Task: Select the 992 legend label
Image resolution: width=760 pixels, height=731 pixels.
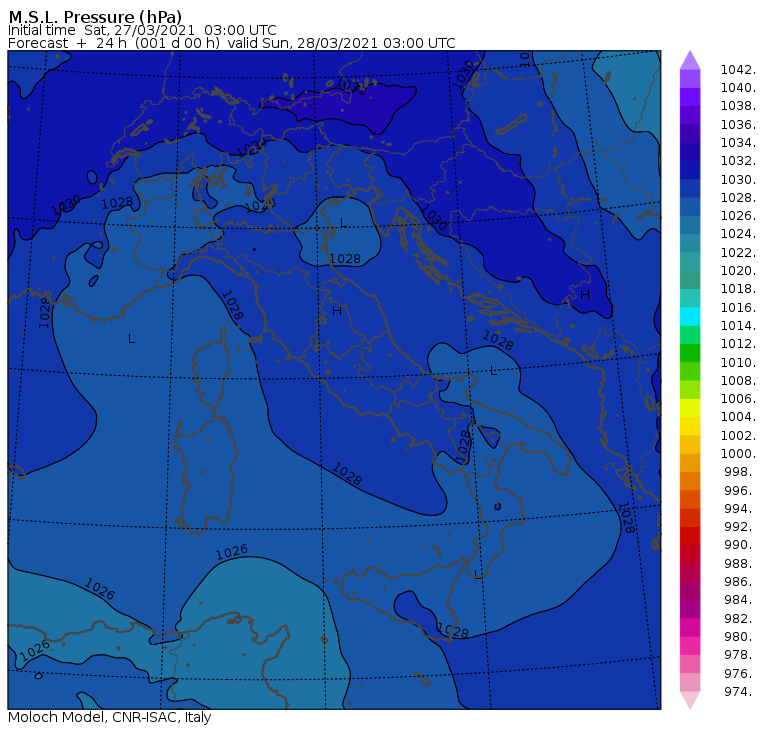Action: click(739, 526)
